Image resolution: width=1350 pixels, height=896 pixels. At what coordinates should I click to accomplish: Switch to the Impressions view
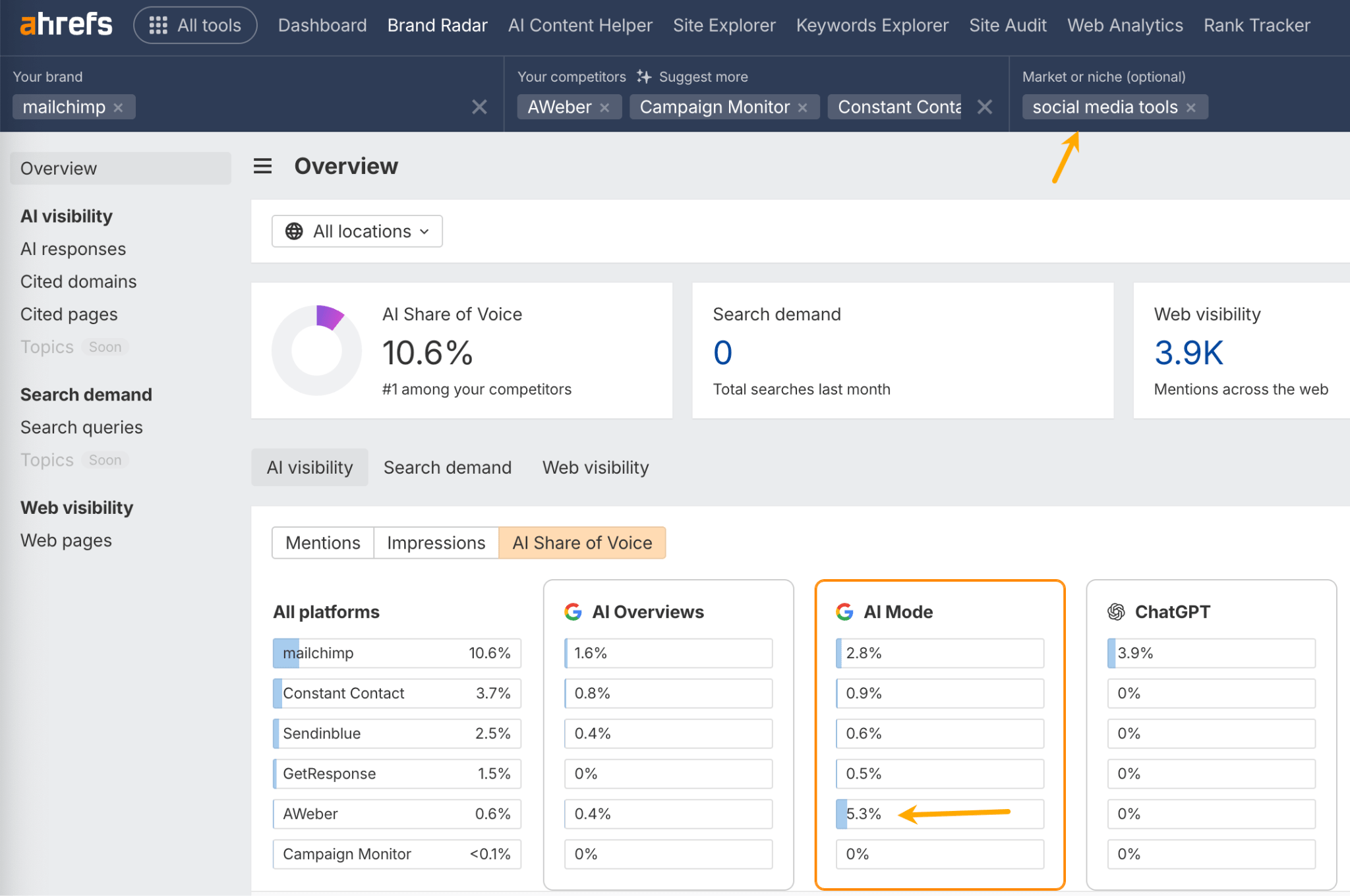436,542
